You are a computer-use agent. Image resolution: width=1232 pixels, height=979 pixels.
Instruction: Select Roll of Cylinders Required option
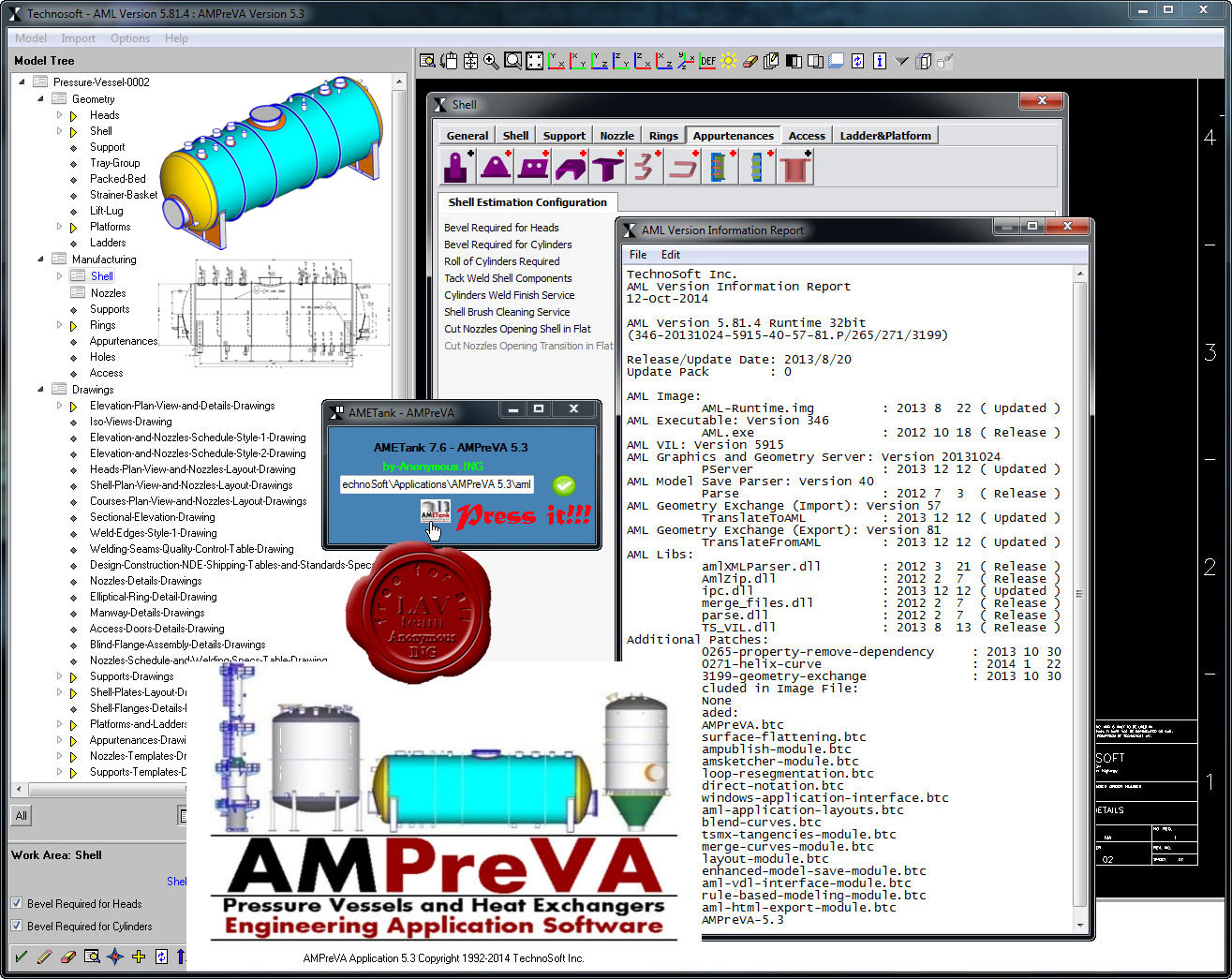(502, 261)
